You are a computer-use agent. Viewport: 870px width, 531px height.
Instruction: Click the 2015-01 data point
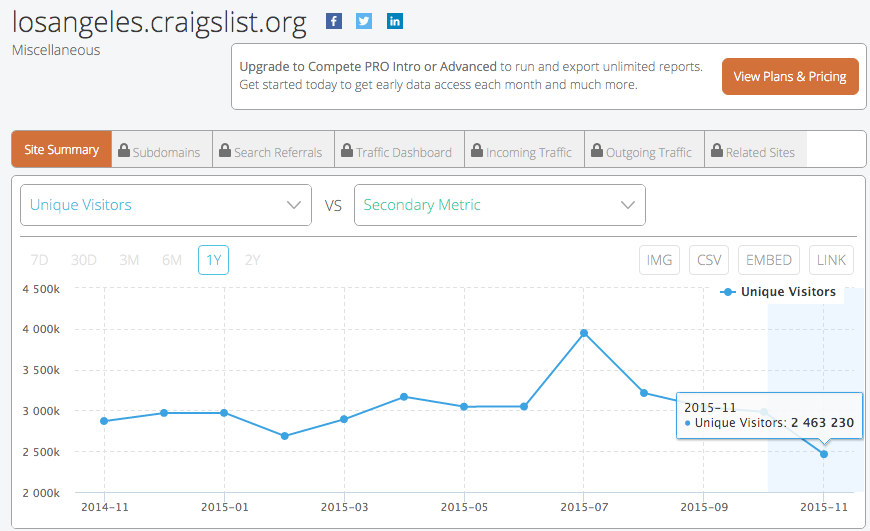click(224, 413)
